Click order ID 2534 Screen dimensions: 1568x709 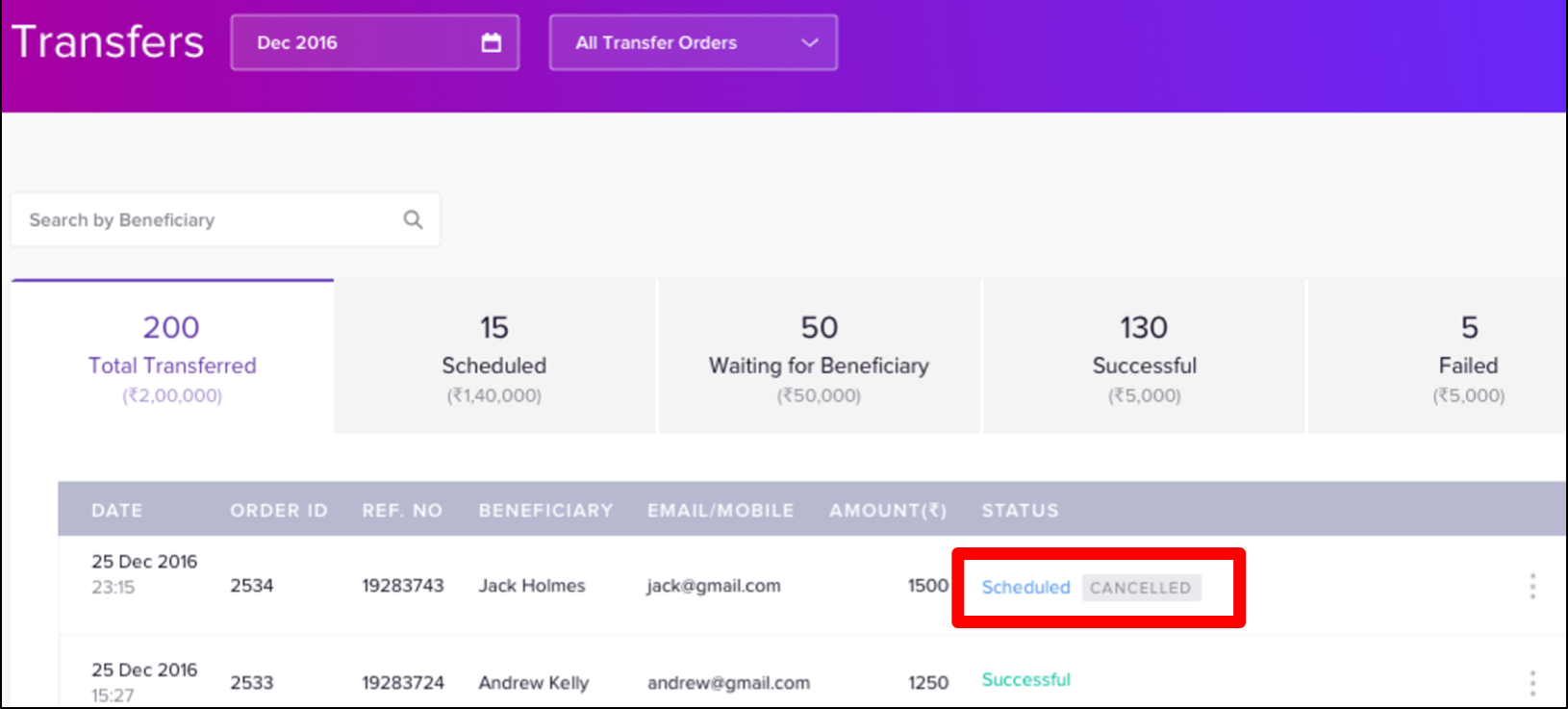[252, 586]
